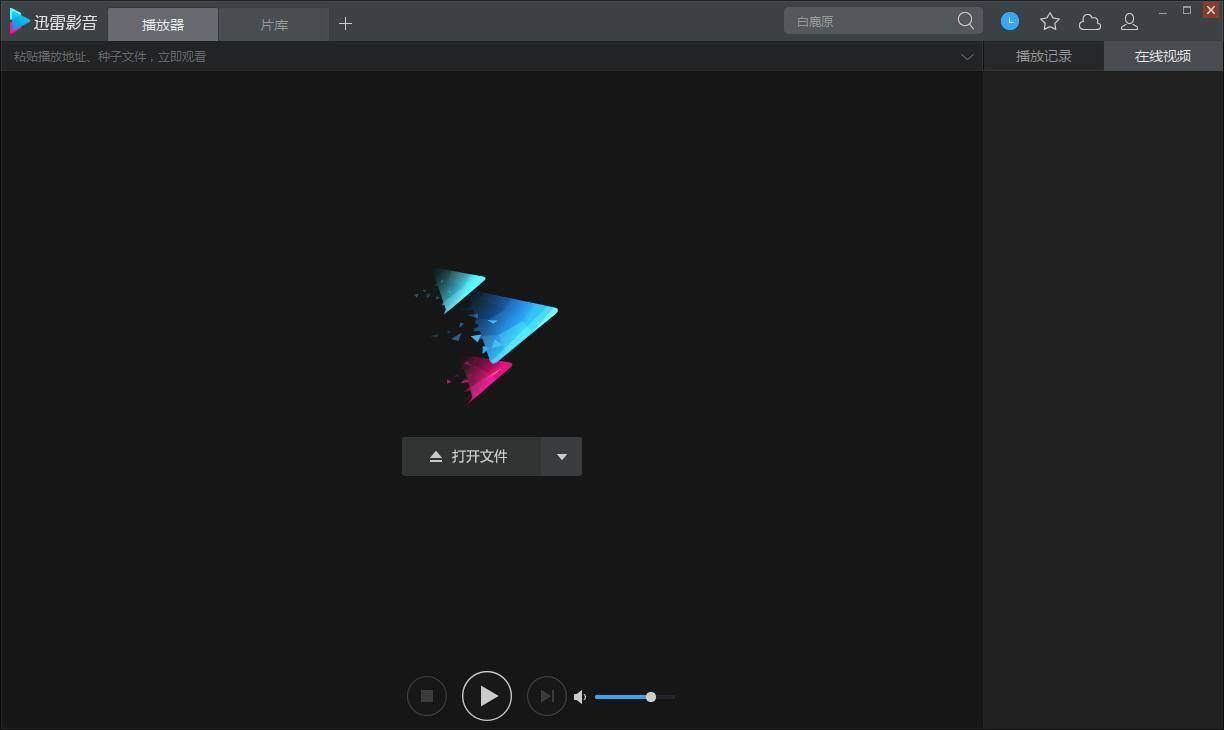The width and height of the screenshot is (1224, 730).
Task: Skip to next with the Next button
Action: 546,696
